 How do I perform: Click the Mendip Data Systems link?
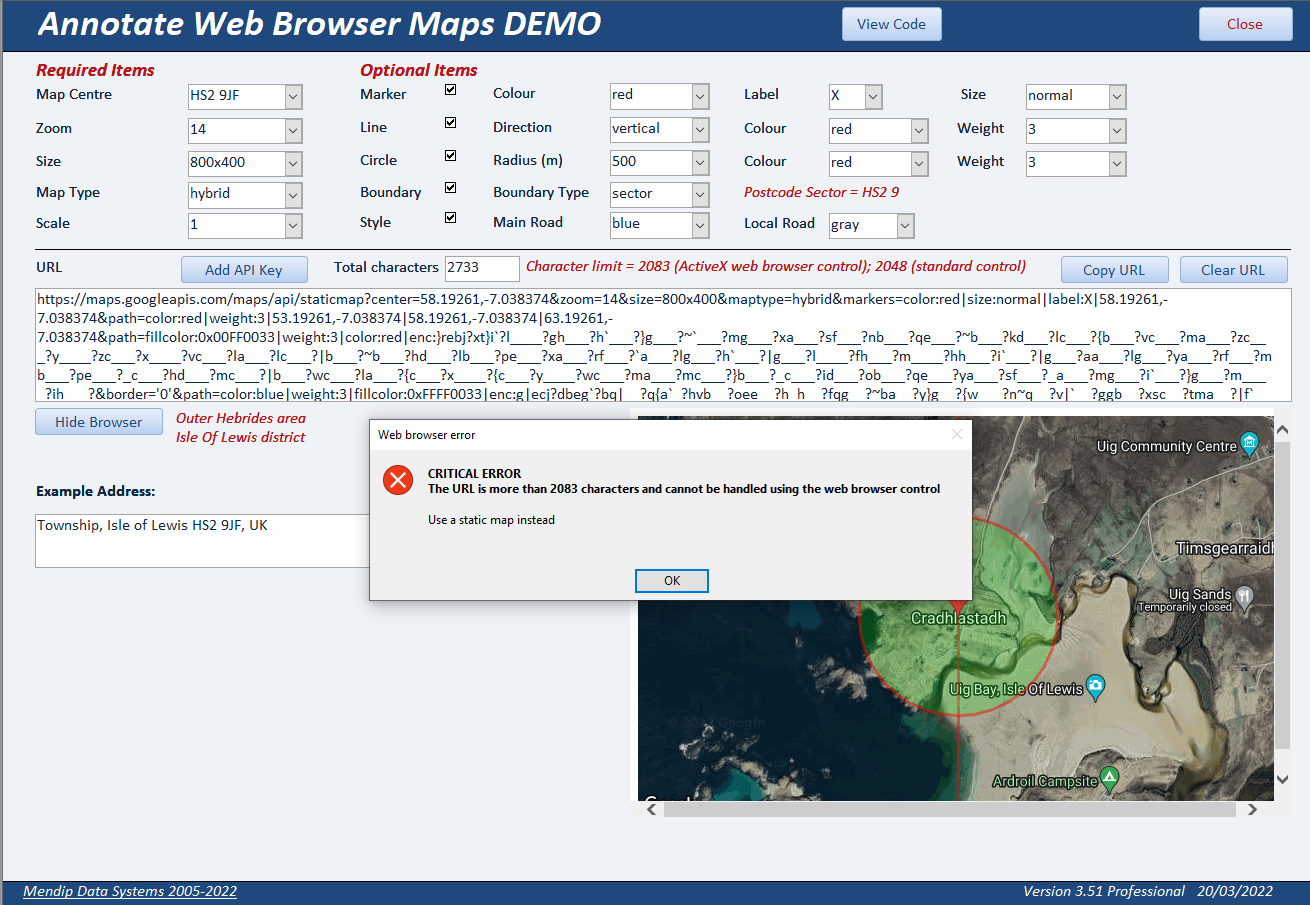(x=130, y=891)
